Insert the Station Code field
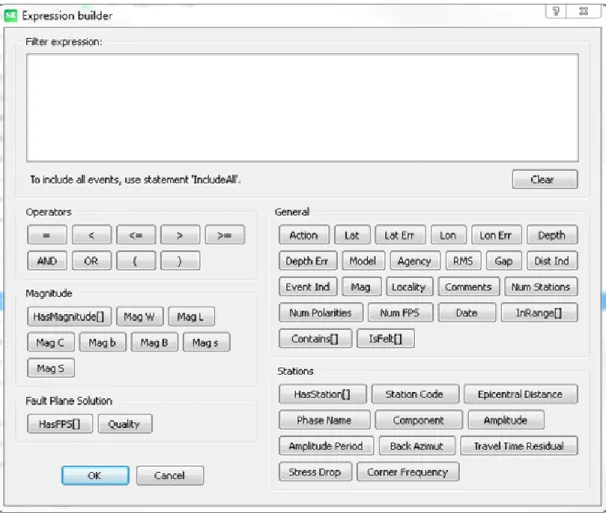606x515 pixels. [415, 394]
